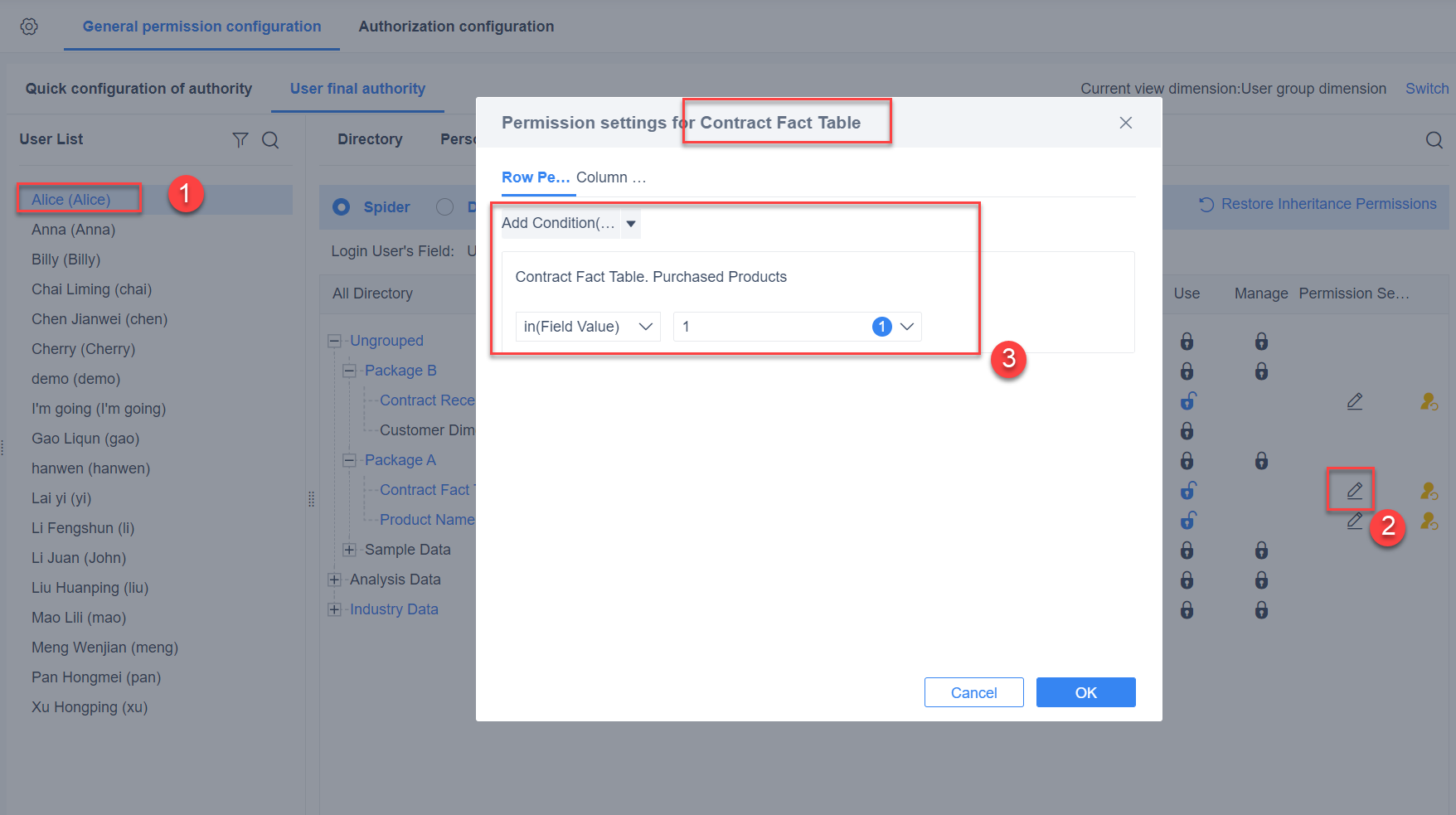Click the filter icon in User List
The image size is (1456, 815).
pos(240,139)
